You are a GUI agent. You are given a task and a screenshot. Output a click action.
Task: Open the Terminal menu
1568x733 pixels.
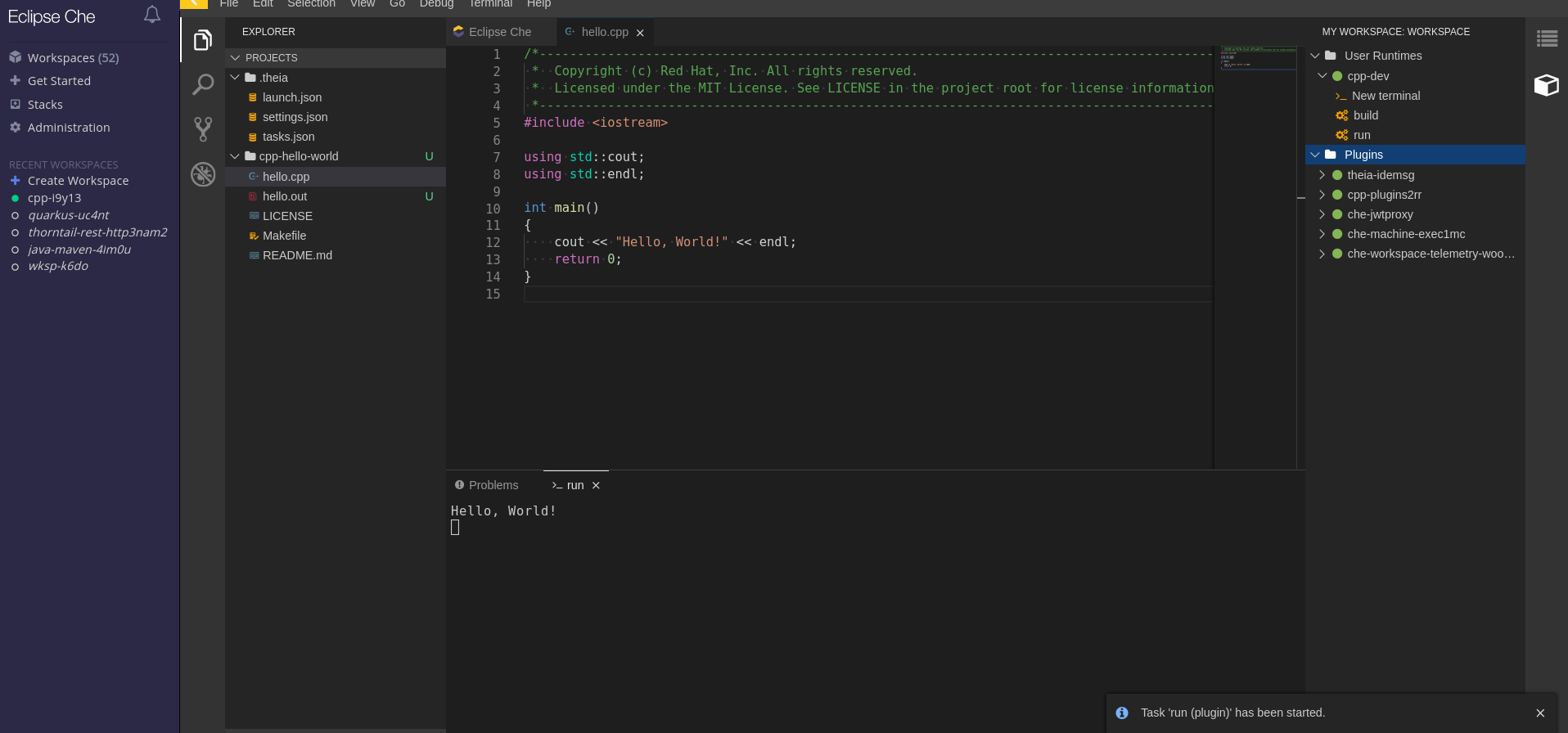pos(490,4)
